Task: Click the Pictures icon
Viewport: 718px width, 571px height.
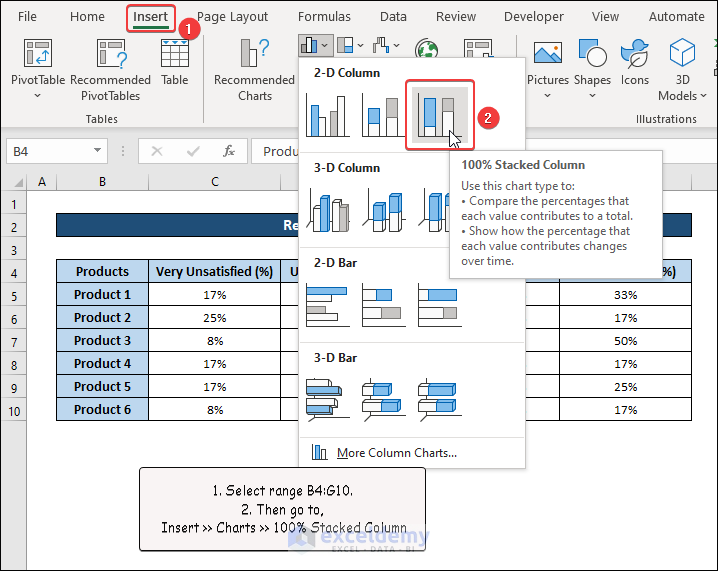Action: [548, 54]
